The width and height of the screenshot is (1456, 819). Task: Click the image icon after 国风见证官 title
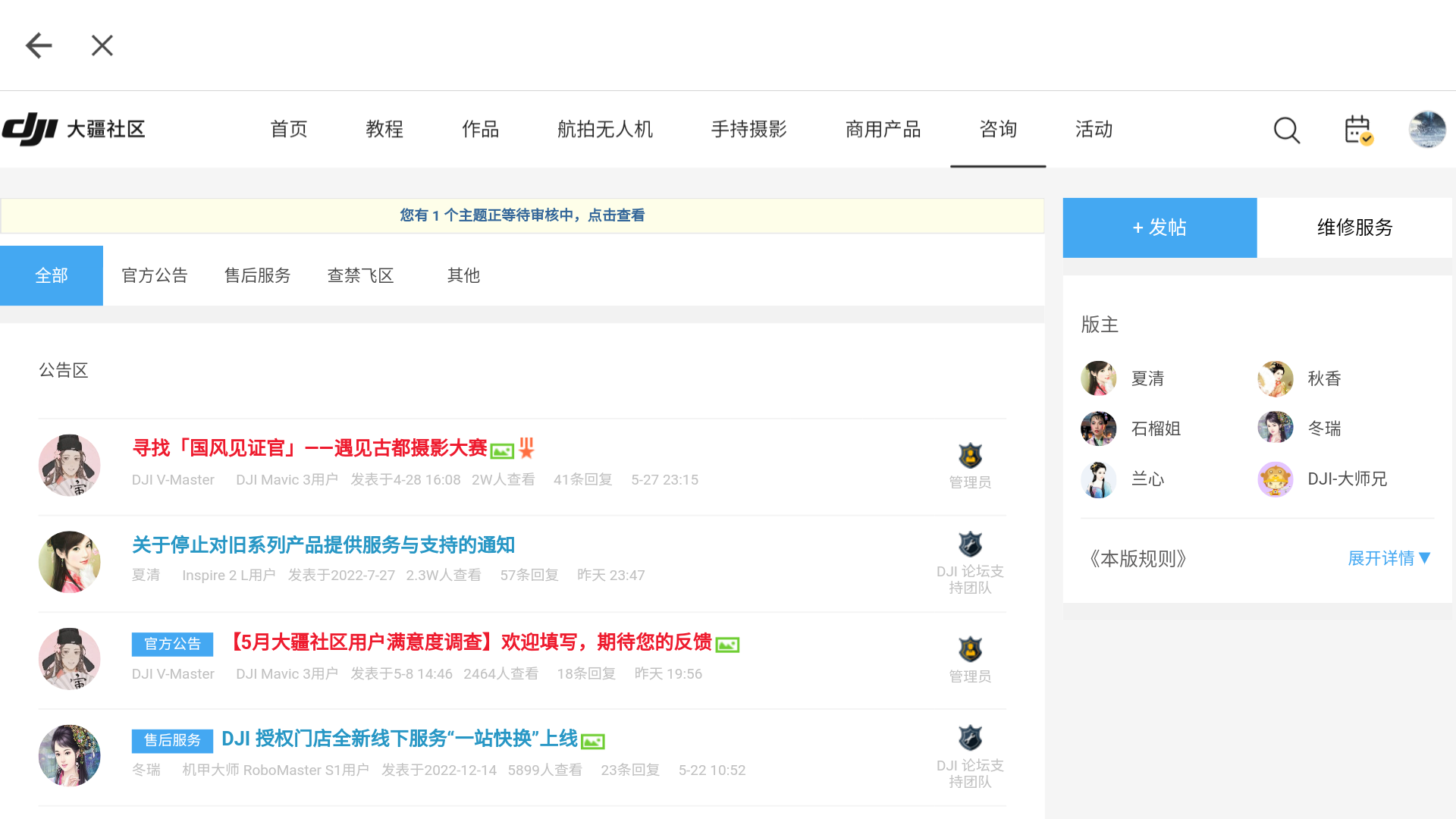coord(502,451)
